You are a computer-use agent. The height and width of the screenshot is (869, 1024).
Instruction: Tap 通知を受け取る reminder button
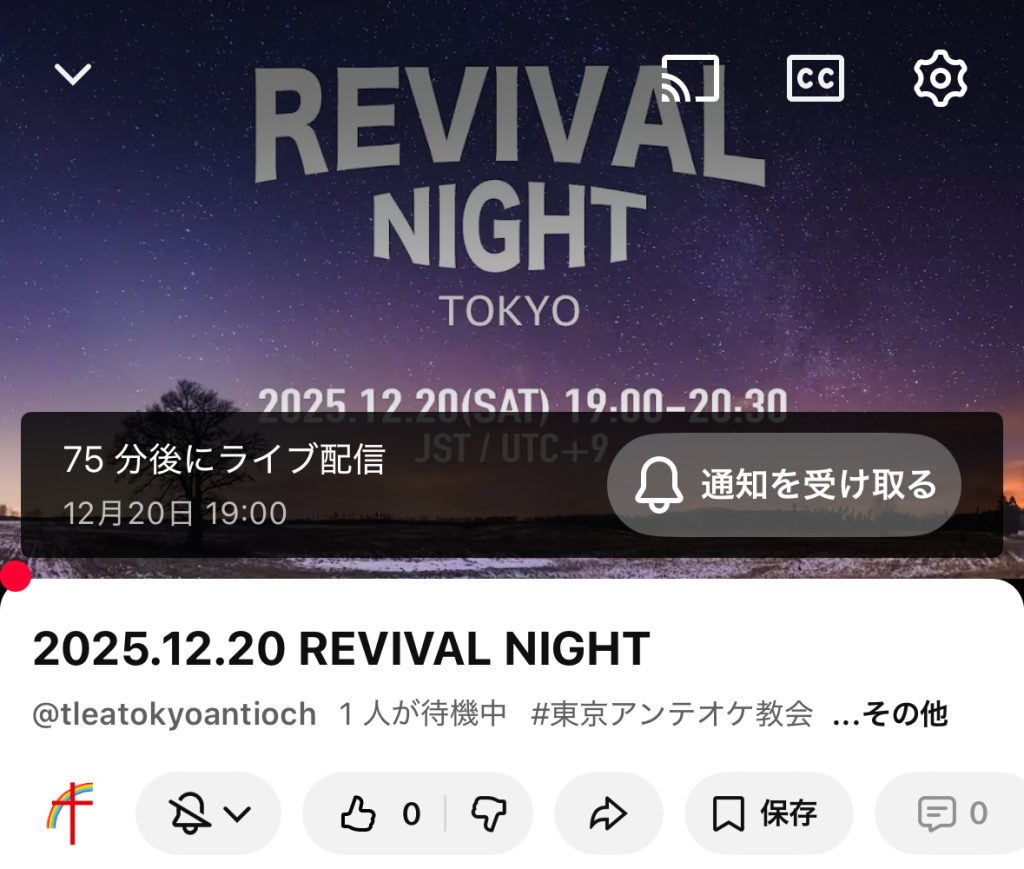pyautogui.click(x=784, y=484)
